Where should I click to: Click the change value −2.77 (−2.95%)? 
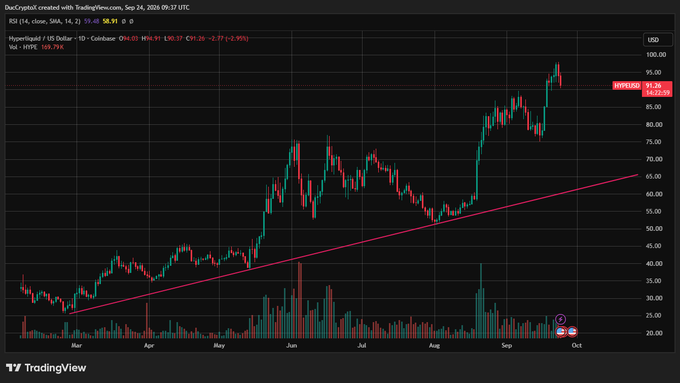click(228, 39)
